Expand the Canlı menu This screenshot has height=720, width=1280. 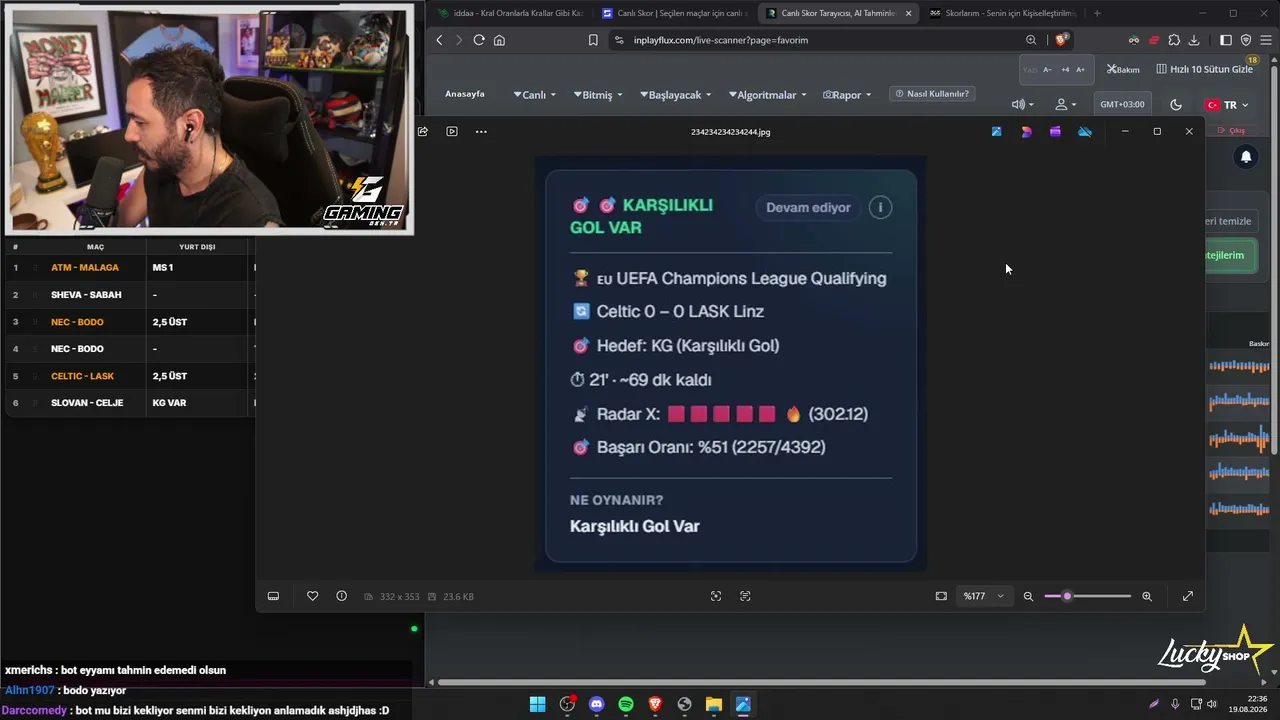click(x=534, y=95)
